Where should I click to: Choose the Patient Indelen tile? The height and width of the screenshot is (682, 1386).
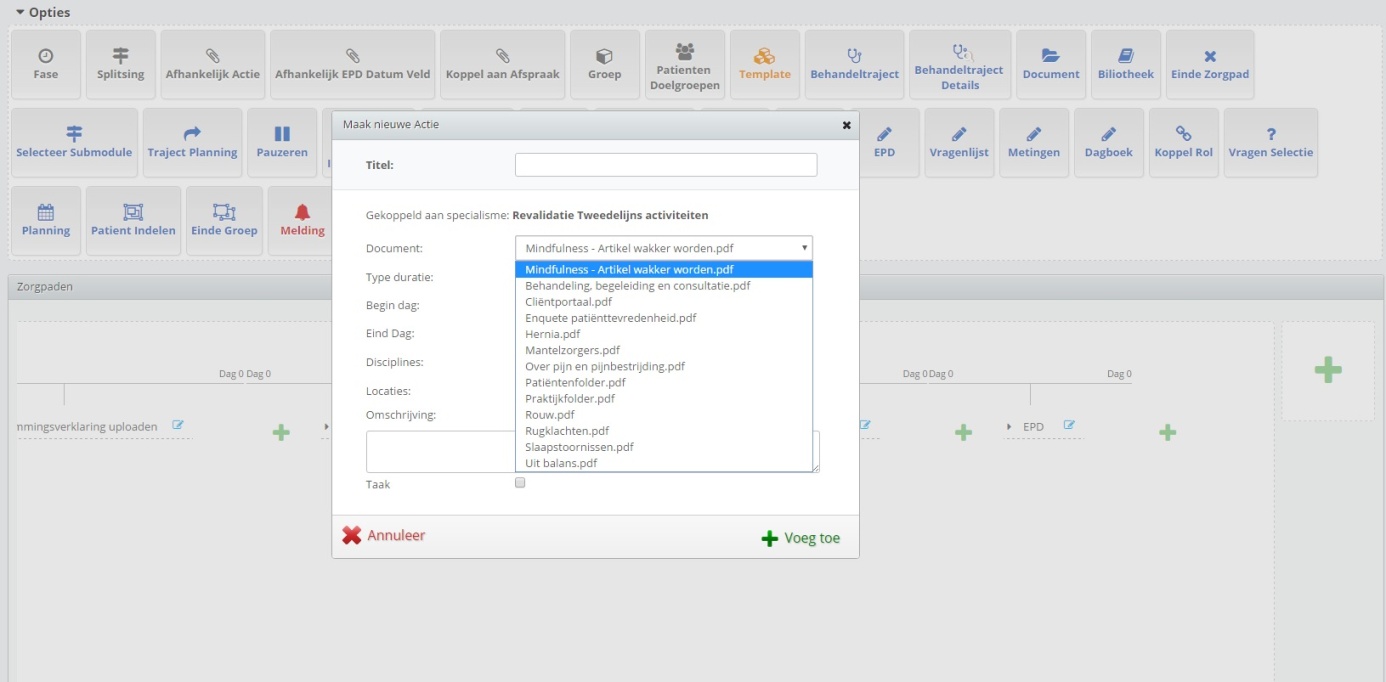click(x=133, y=221)
